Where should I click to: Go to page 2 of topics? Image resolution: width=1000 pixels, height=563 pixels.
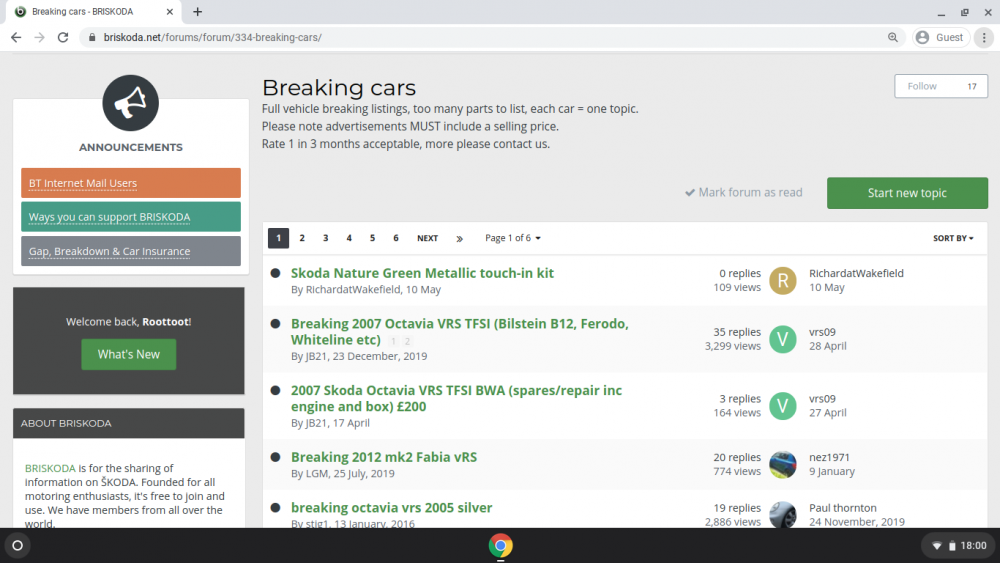(x=302, y=238)
